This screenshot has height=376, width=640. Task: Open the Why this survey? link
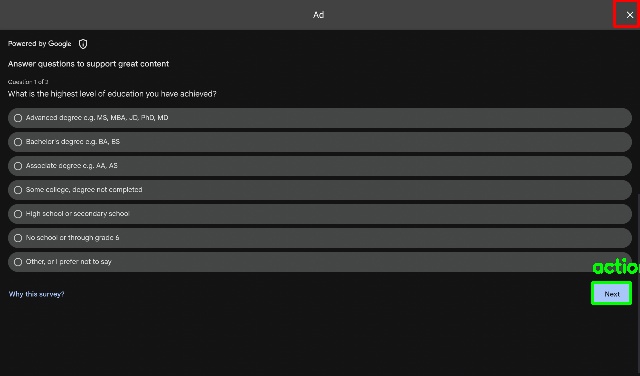[36, 294]
